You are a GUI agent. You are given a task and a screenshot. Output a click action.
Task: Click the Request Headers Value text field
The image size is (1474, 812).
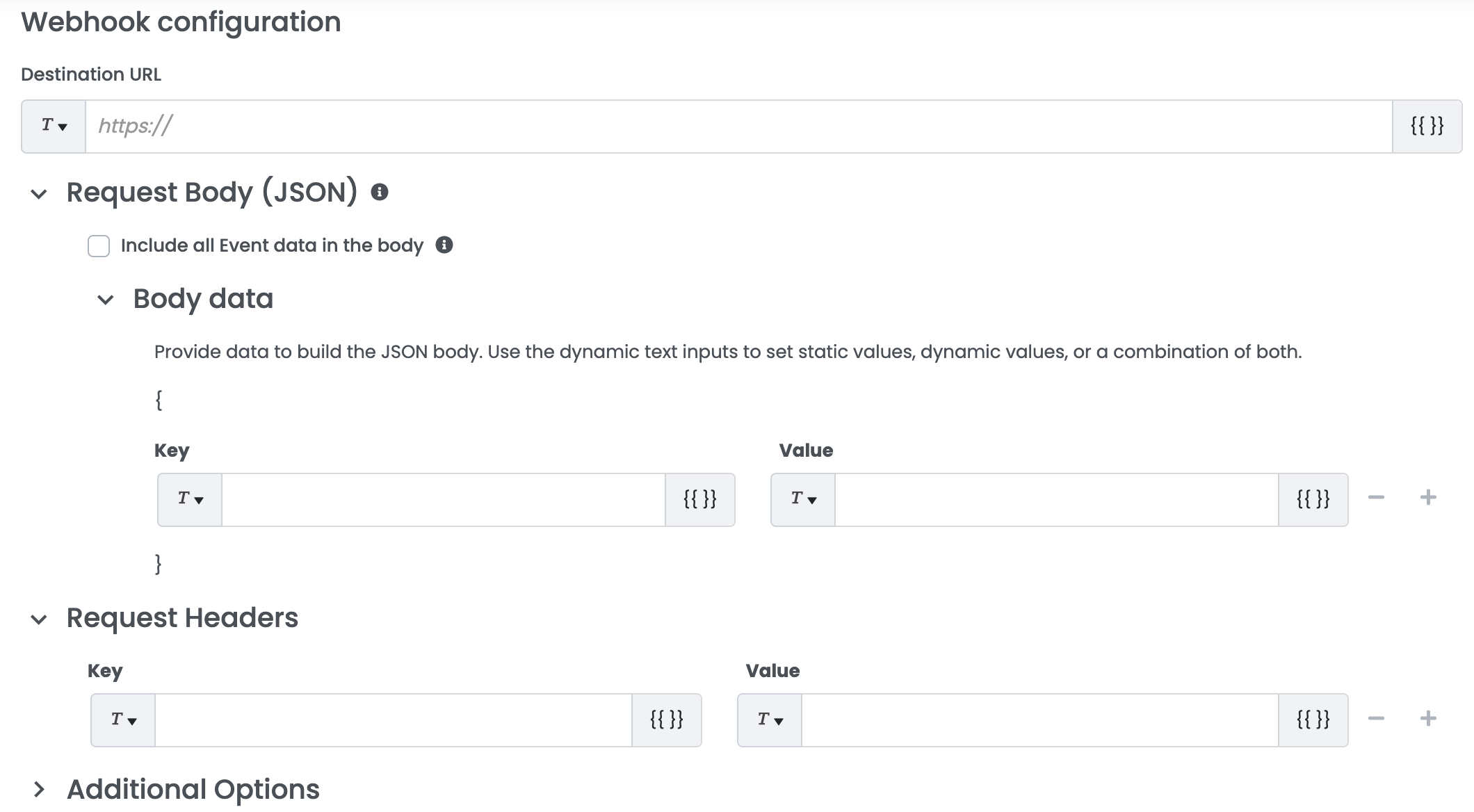[x=1039, y=720]
